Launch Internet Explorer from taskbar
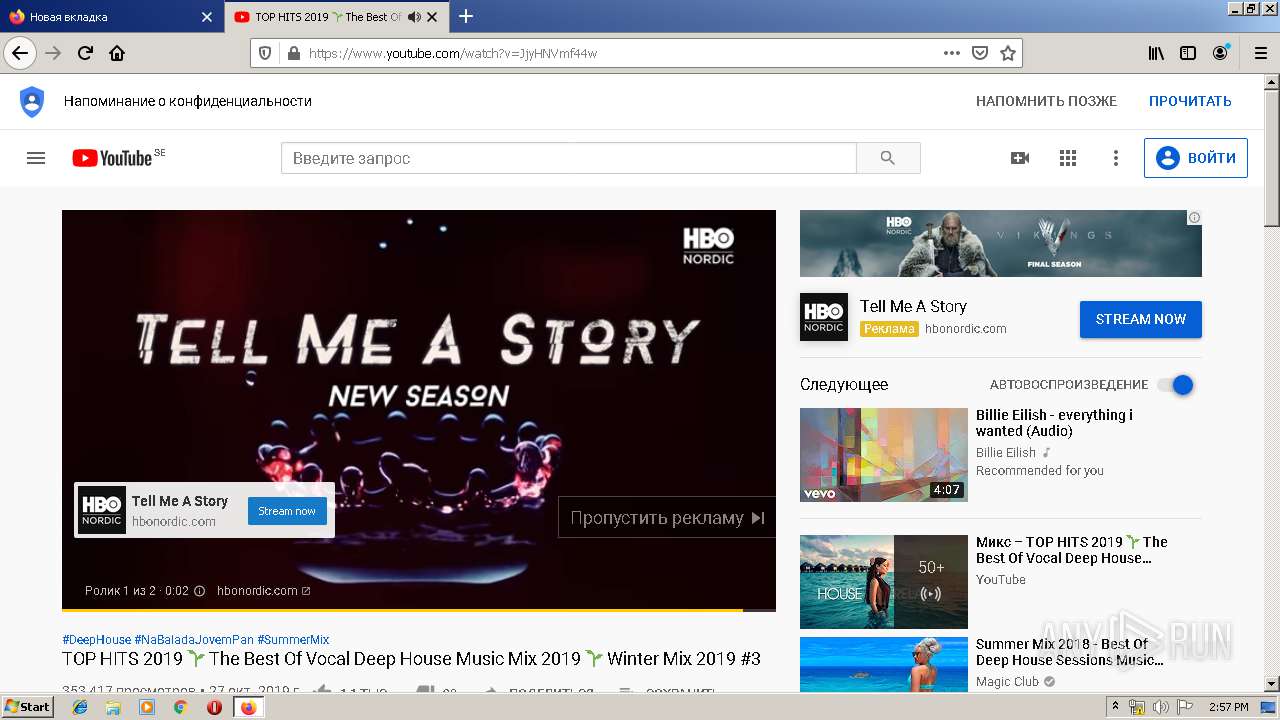The width and height of the screenshot is (1280, 720). click(x=81, y=707)
